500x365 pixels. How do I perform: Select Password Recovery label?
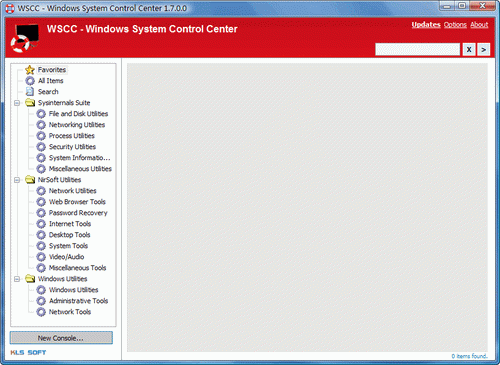click(x=78, y=213)
